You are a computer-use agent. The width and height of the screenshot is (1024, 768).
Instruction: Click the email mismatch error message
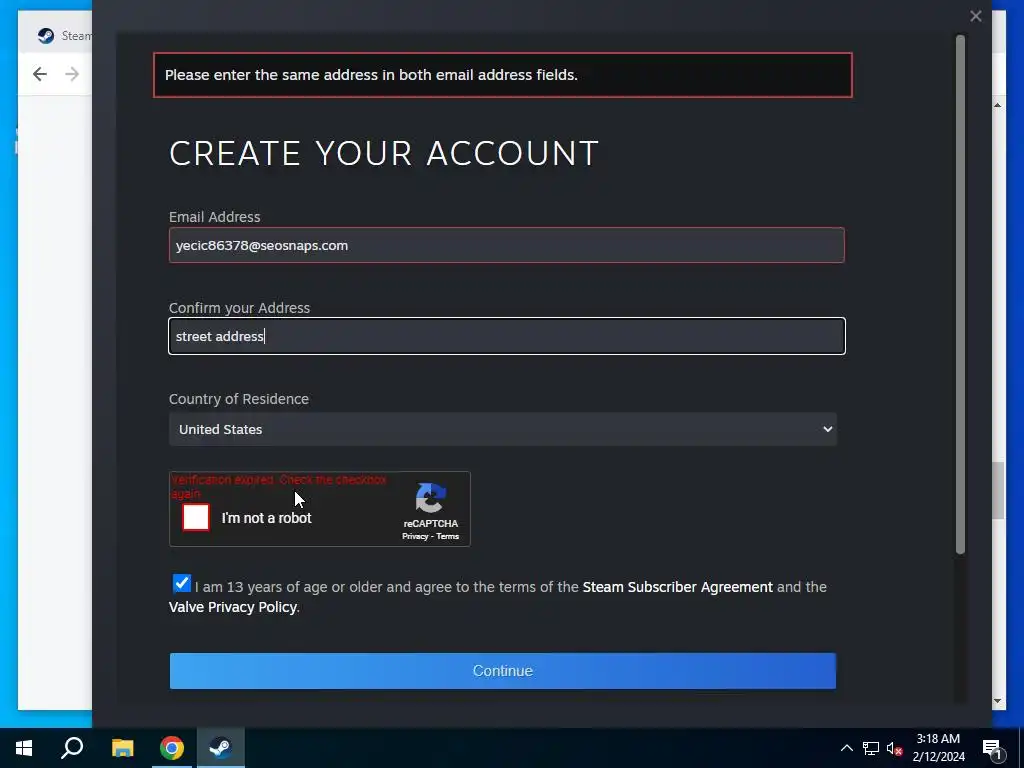tap(502, 75)
